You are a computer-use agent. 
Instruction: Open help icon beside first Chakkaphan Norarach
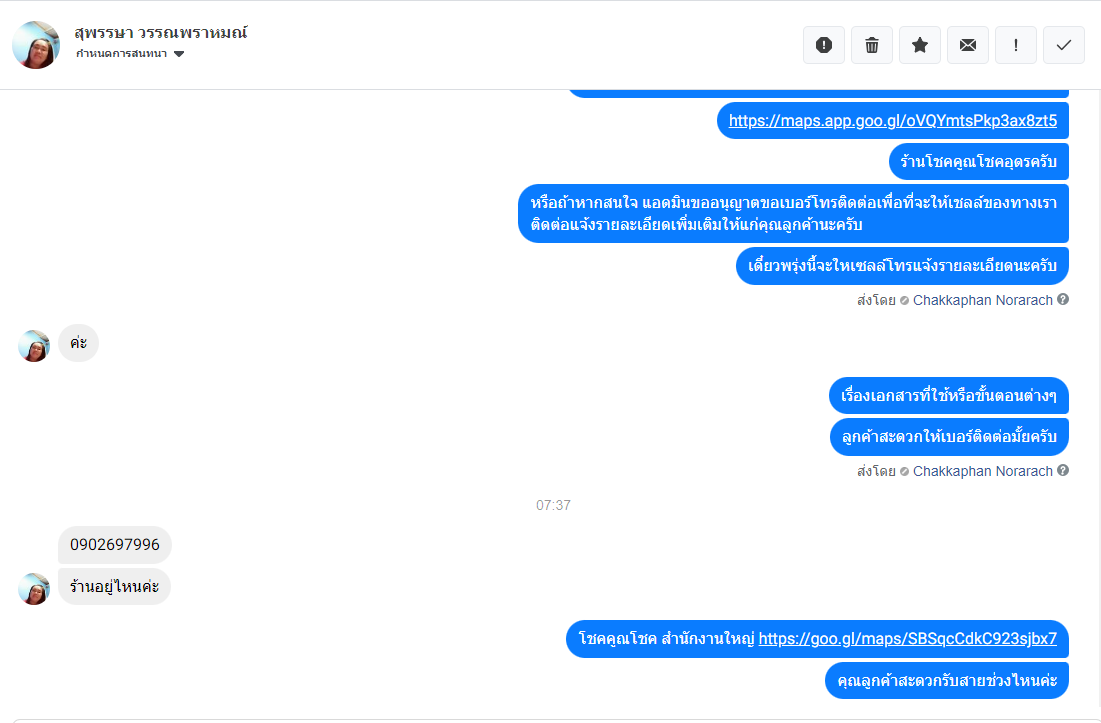[1063, 300]
